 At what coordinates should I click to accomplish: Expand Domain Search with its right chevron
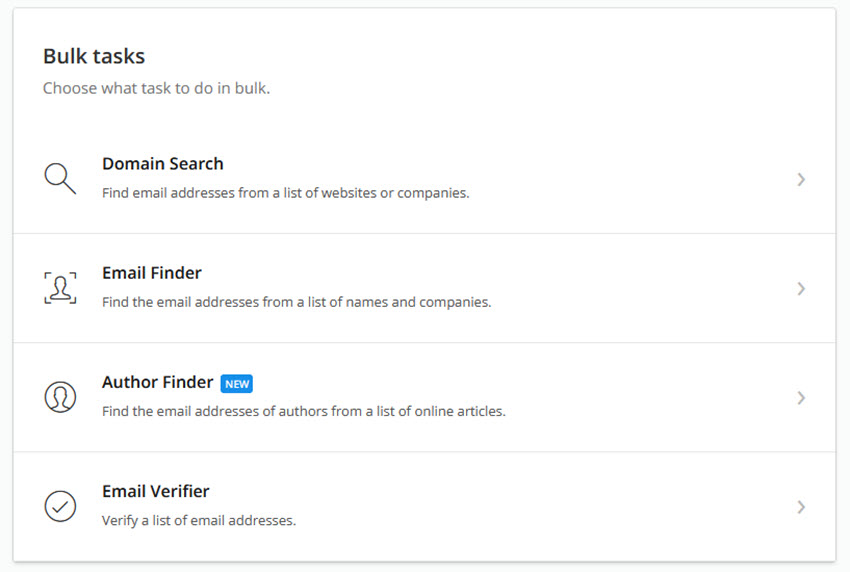click(801, 180)
